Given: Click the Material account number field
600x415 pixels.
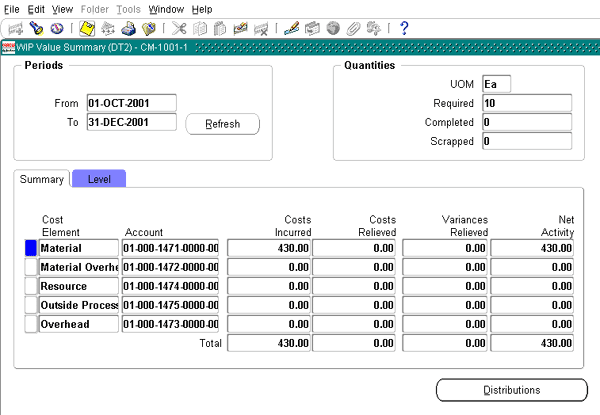Looking at the screenshot, I should [x=170, y=248].
